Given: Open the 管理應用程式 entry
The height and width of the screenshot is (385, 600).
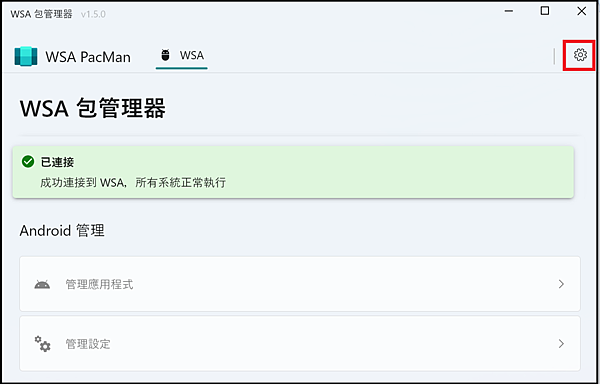Looking at the screenshot, I should click(300, 284).
